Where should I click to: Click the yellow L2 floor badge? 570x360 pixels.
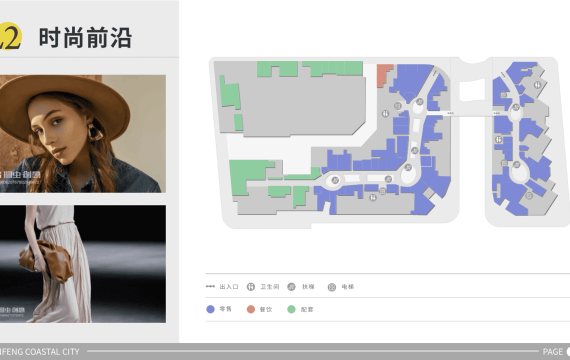[10, 36]
